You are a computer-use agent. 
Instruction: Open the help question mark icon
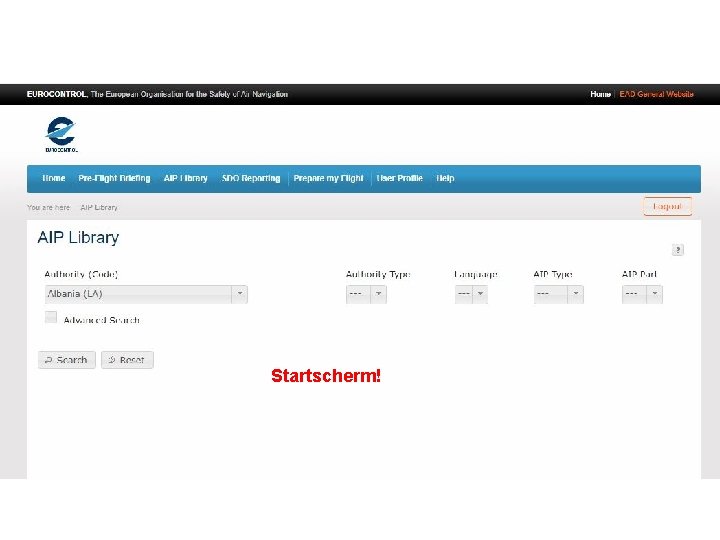coord(677,250)
